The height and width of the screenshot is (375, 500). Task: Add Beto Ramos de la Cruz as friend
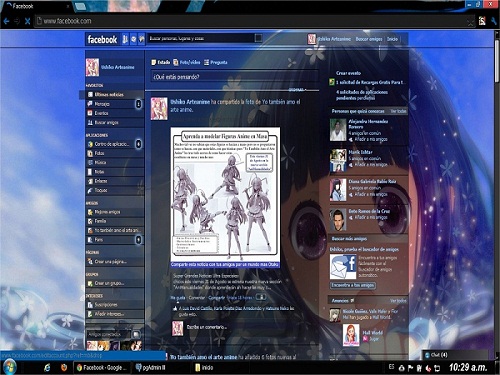pos(368,217)
